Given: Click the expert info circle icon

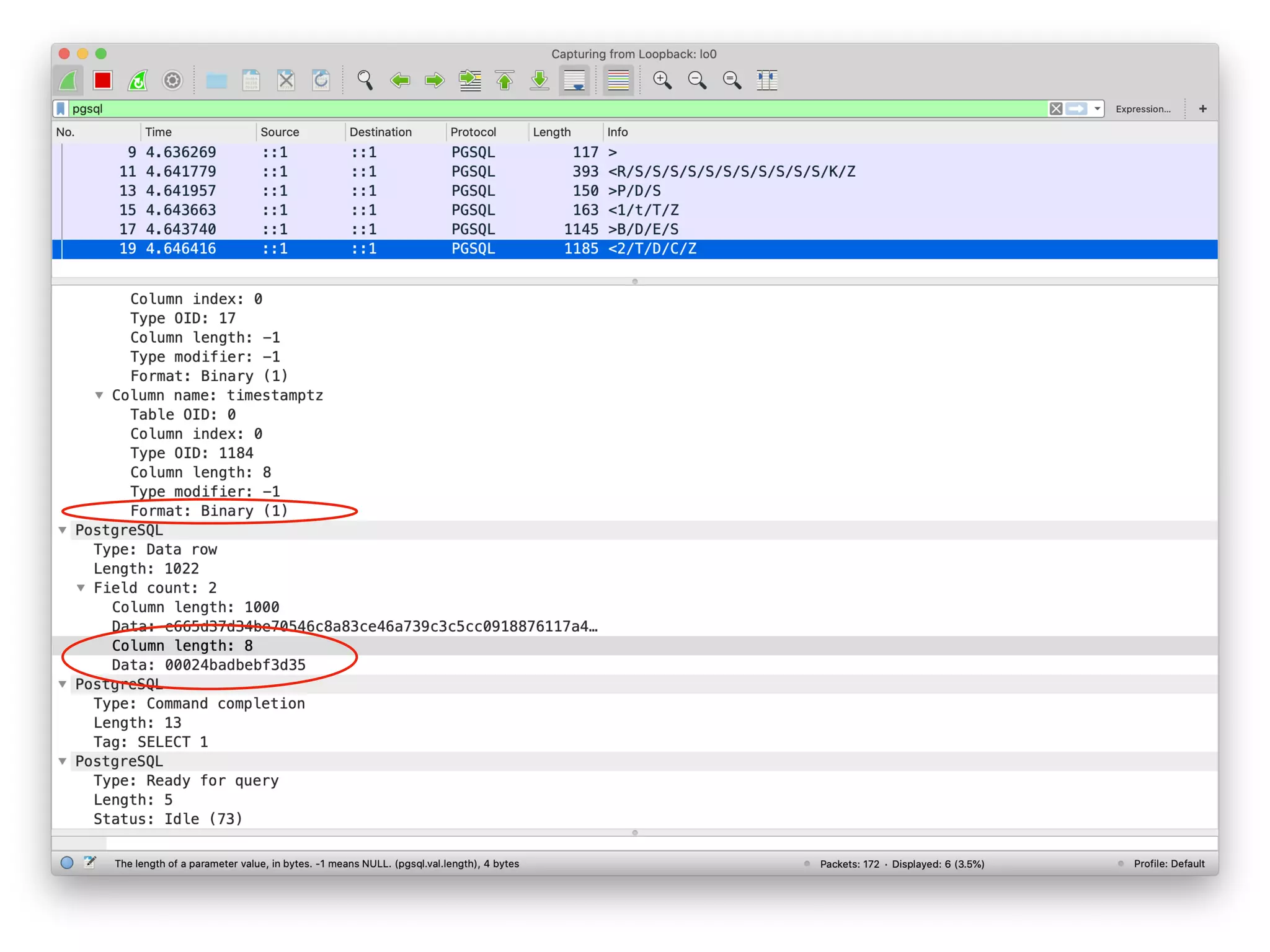Looking at the screenshot, I should coord(67,863).
